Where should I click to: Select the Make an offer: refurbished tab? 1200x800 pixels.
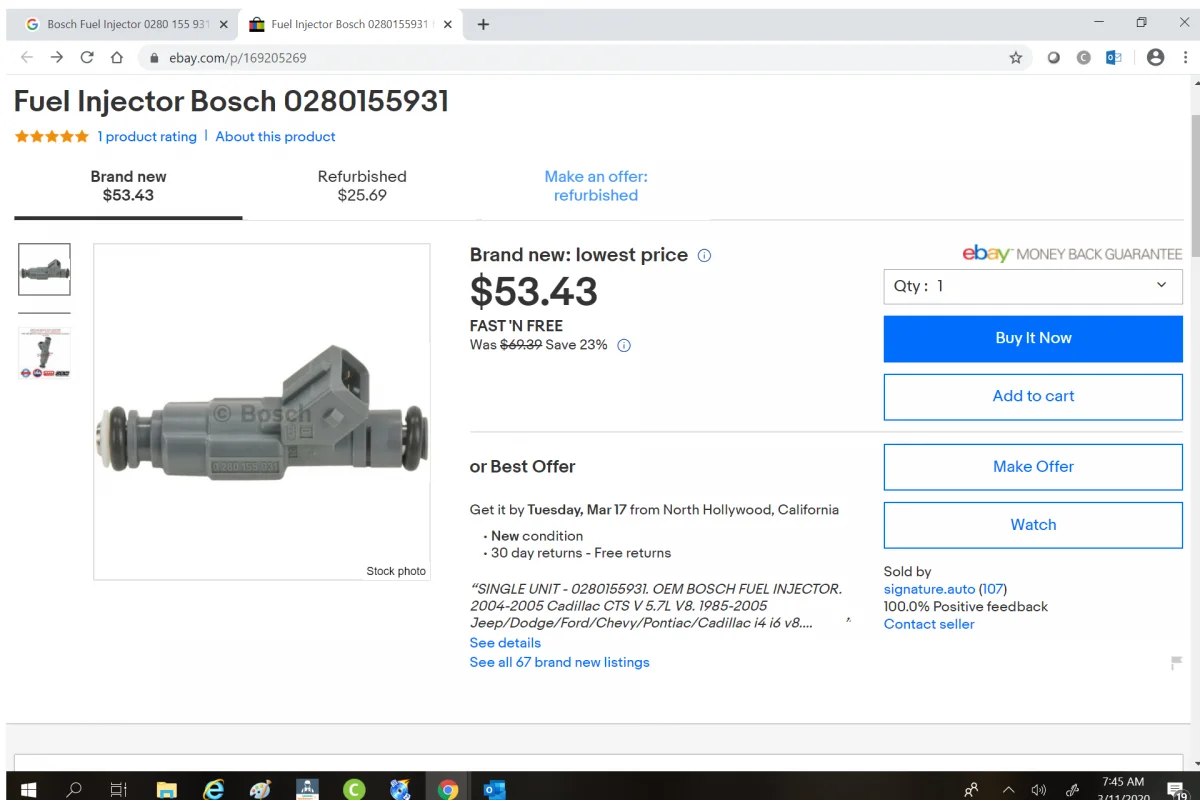click(596, 185)
